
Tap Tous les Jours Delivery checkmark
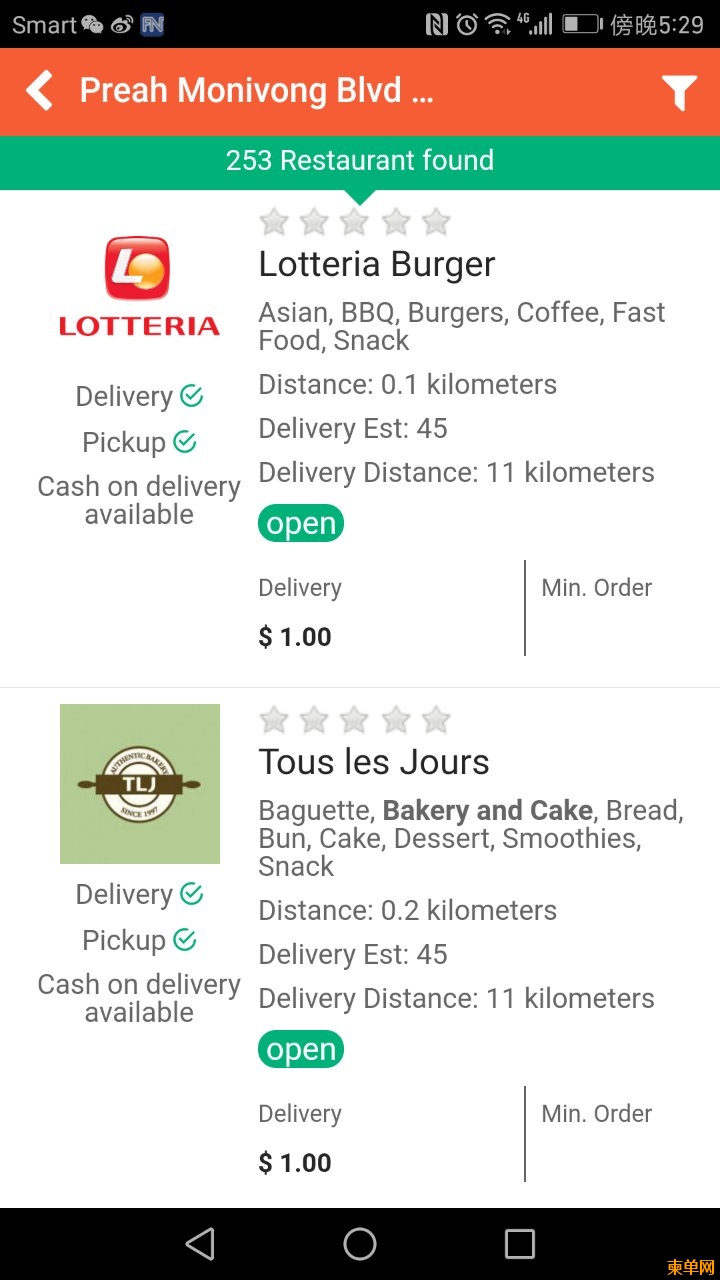point(192,894)
